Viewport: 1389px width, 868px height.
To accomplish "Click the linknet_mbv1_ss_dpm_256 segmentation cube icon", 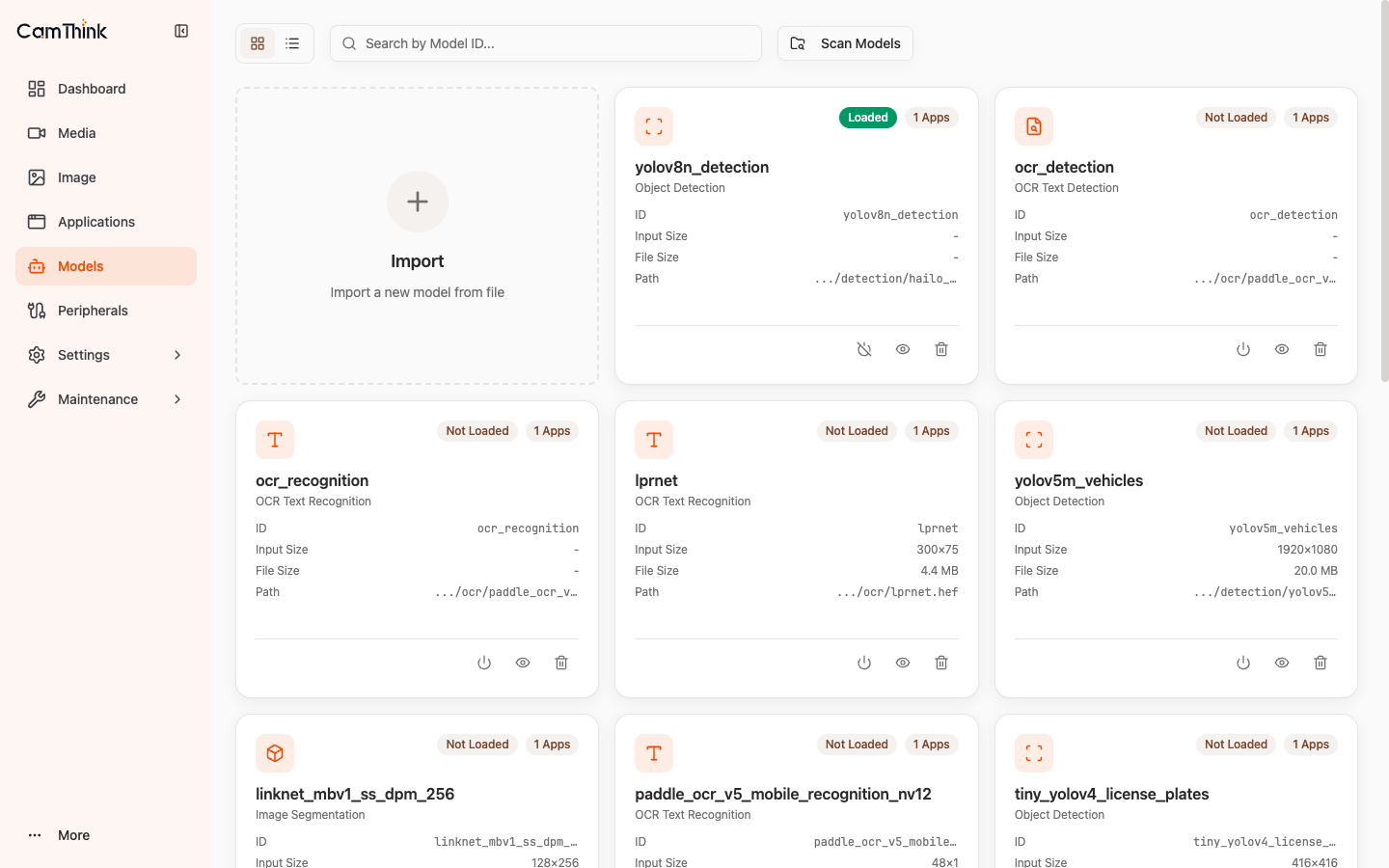I will [275, 753].
